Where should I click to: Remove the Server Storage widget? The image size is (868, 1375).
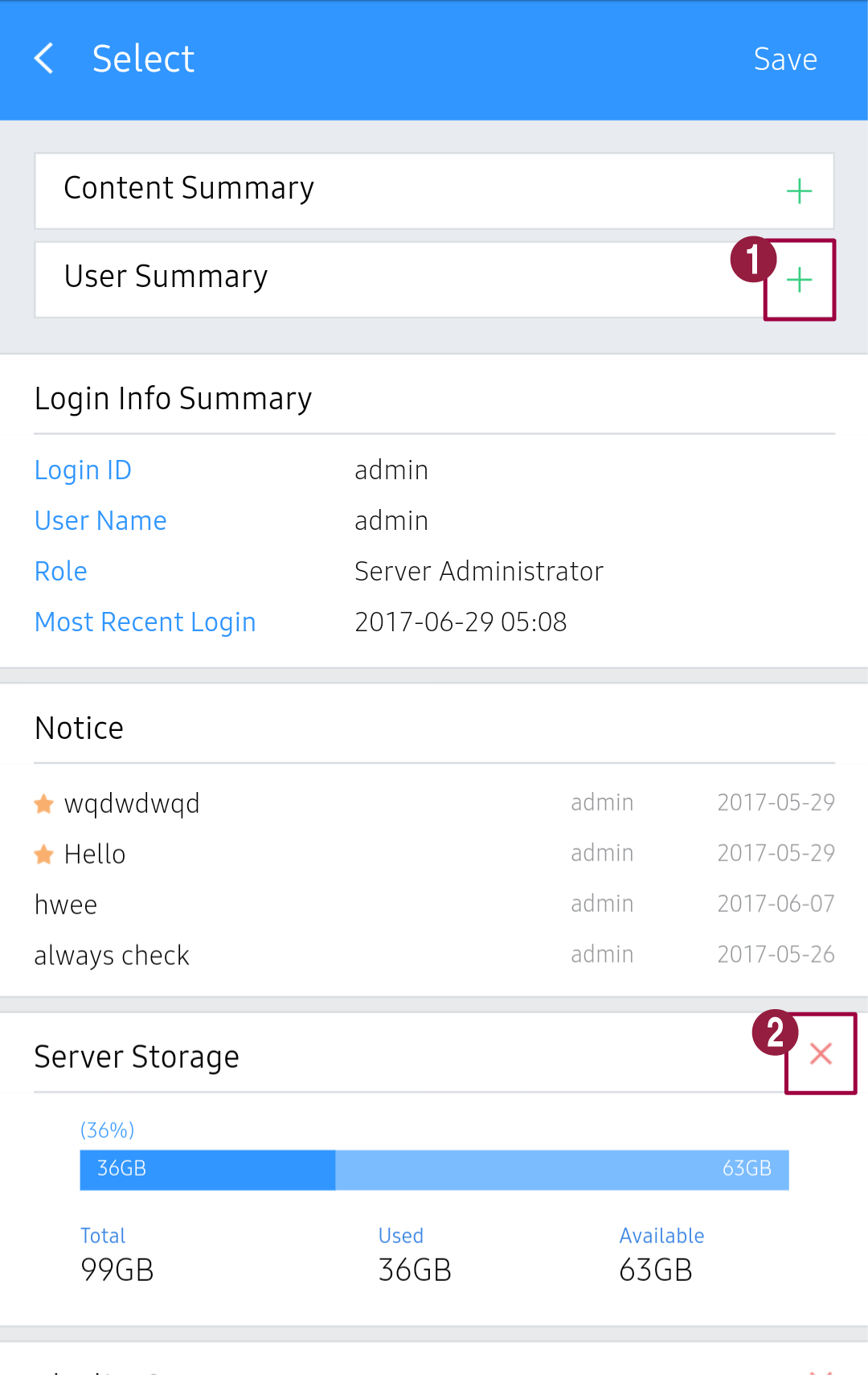click(x=821, y=1053)
